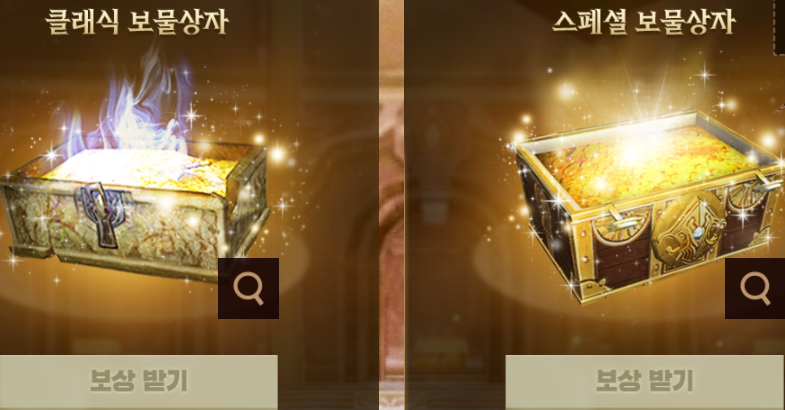Click the center pillar divider between the chests
Image resolution: width=785 pixels, height=410 pixels.
tap(391, 205)
